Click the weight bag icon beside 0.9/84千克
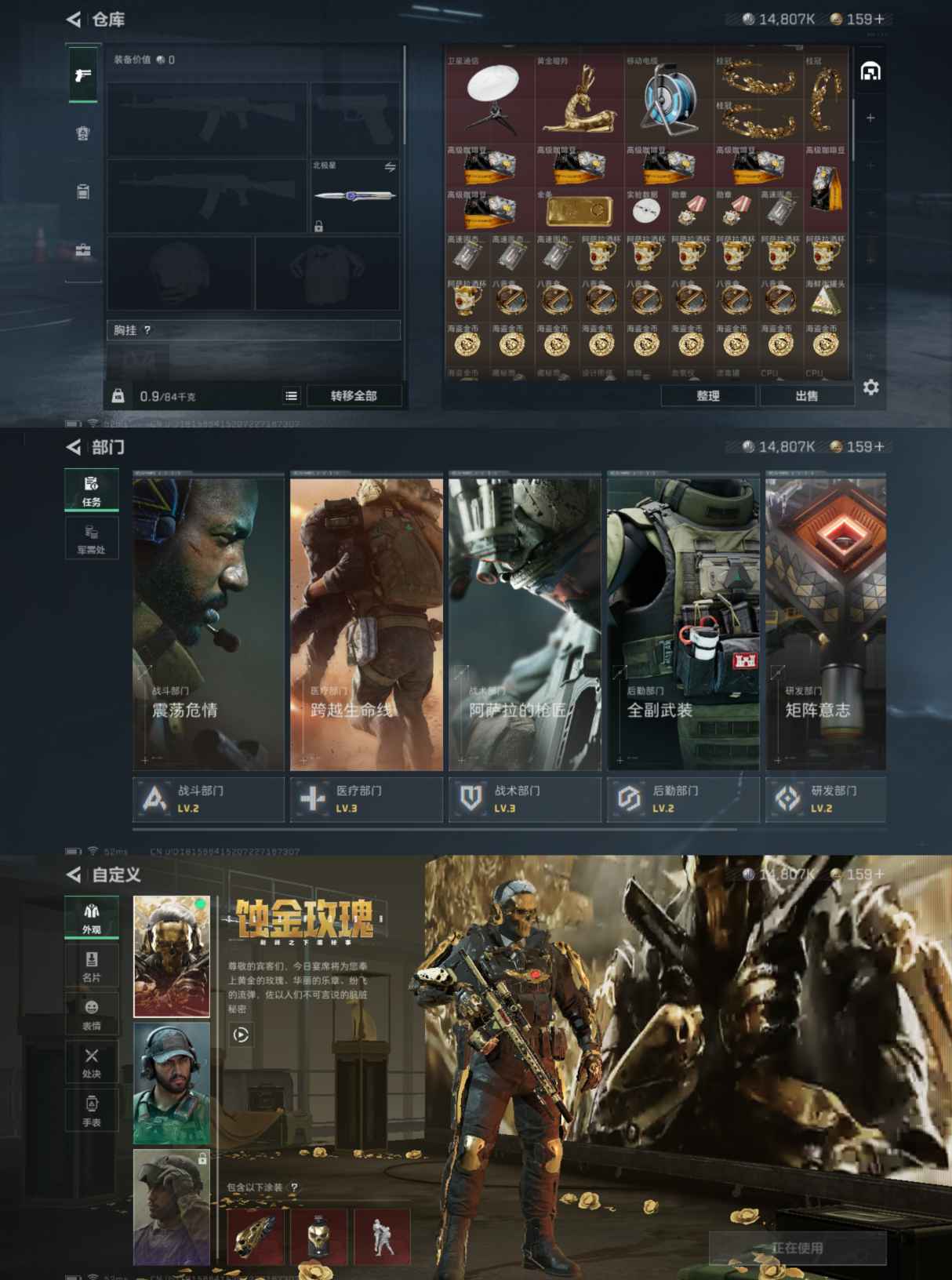 (118, 396)
